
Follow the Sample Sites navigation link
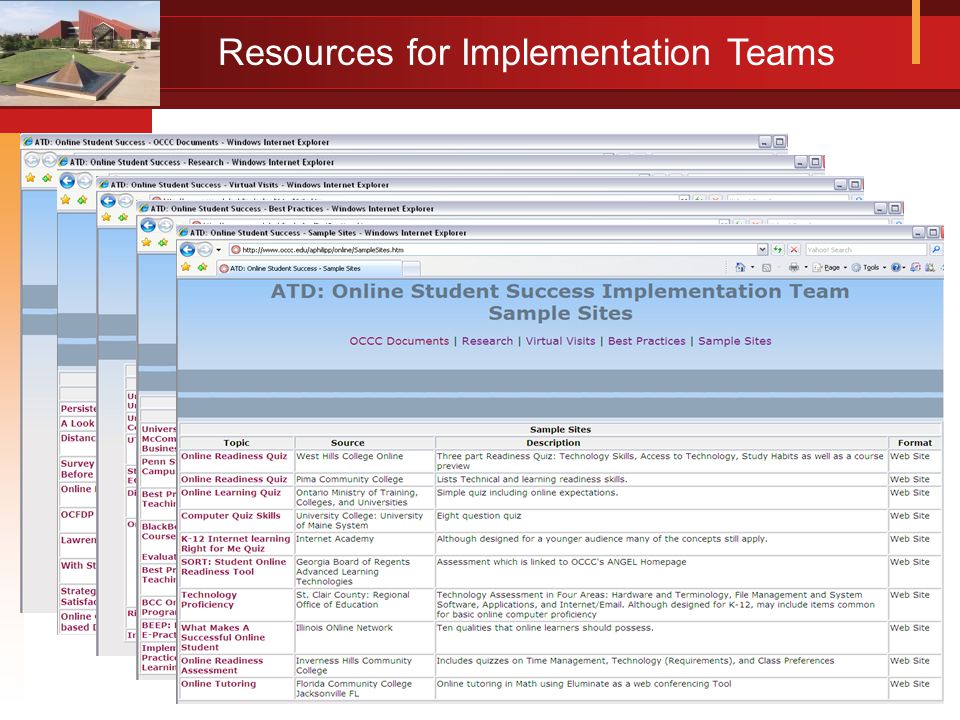(735, 341)
